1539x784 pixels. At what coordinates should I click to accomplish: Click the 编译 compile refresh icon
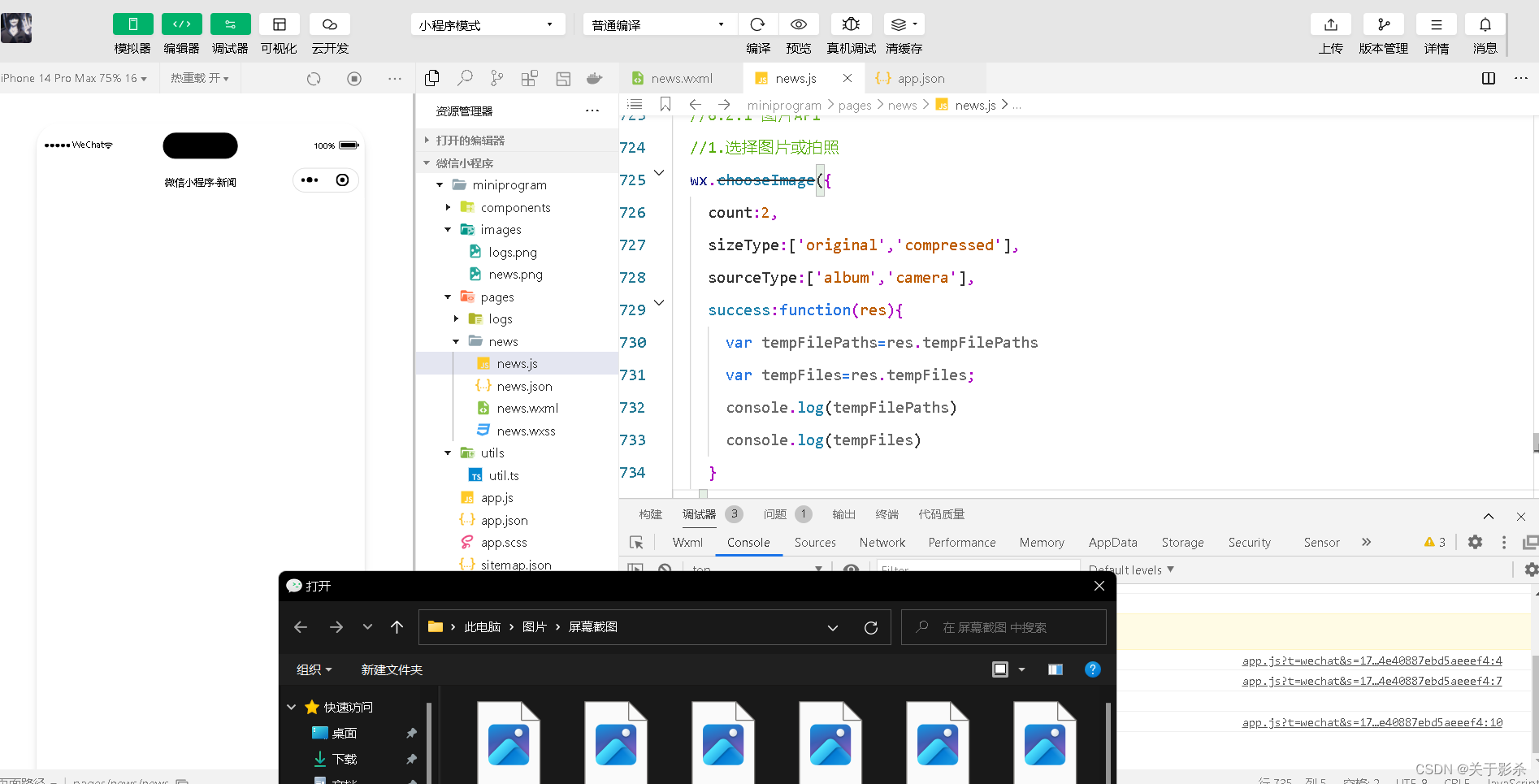click(x=757, y=24)
